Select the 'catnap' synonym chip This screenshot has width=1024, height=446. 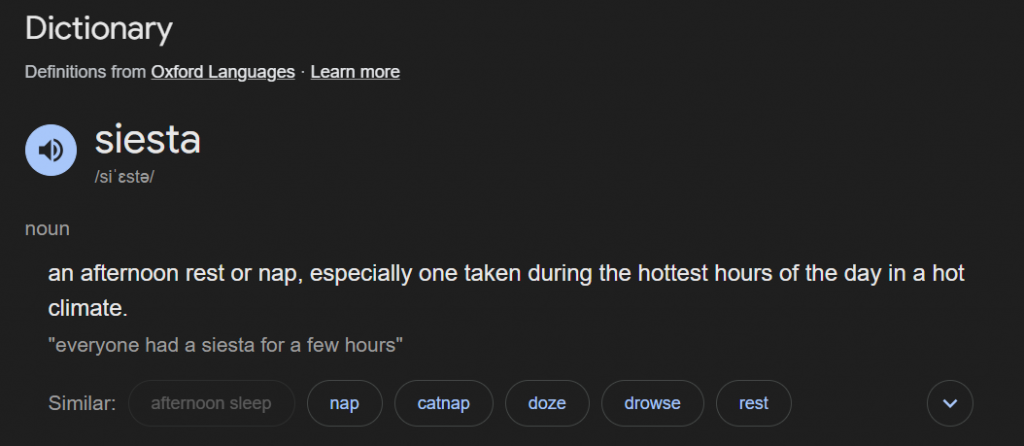pyautogui.click(x=443, y=404)
